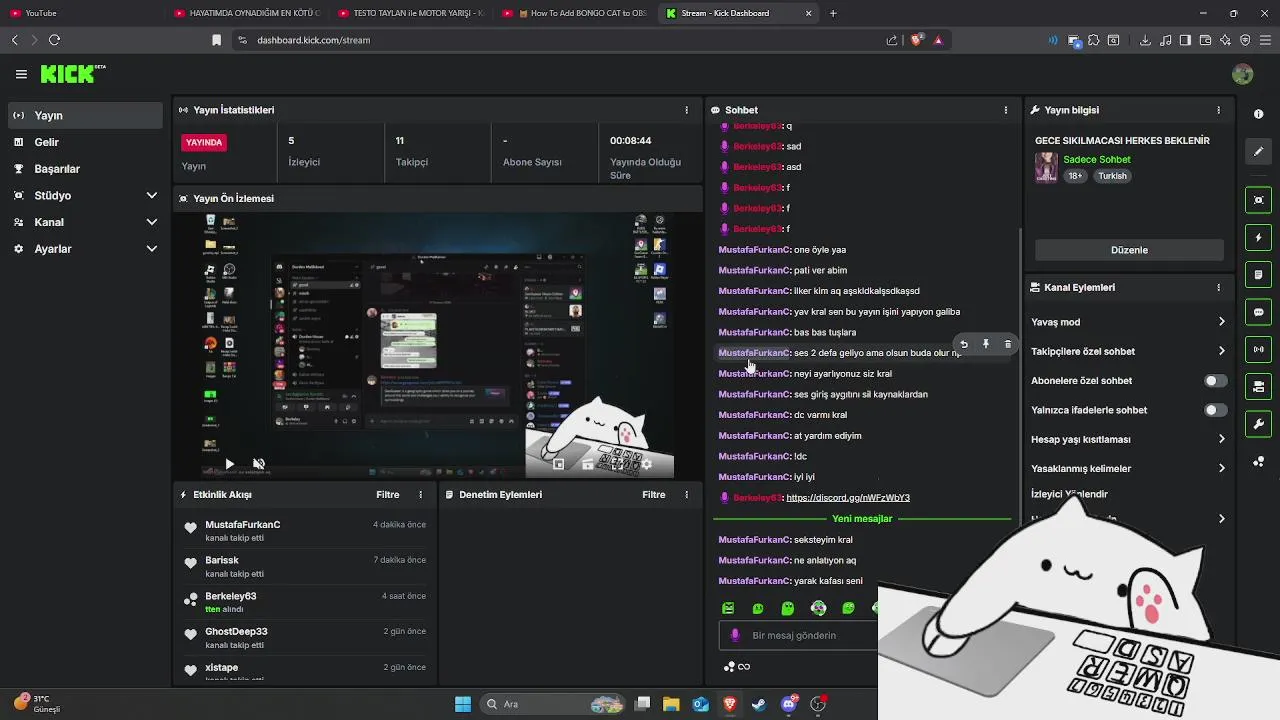Open Denetim Eylemleri three-dot menu
The height and width of the screenshot is (720, 1280).
pos(686,495)
